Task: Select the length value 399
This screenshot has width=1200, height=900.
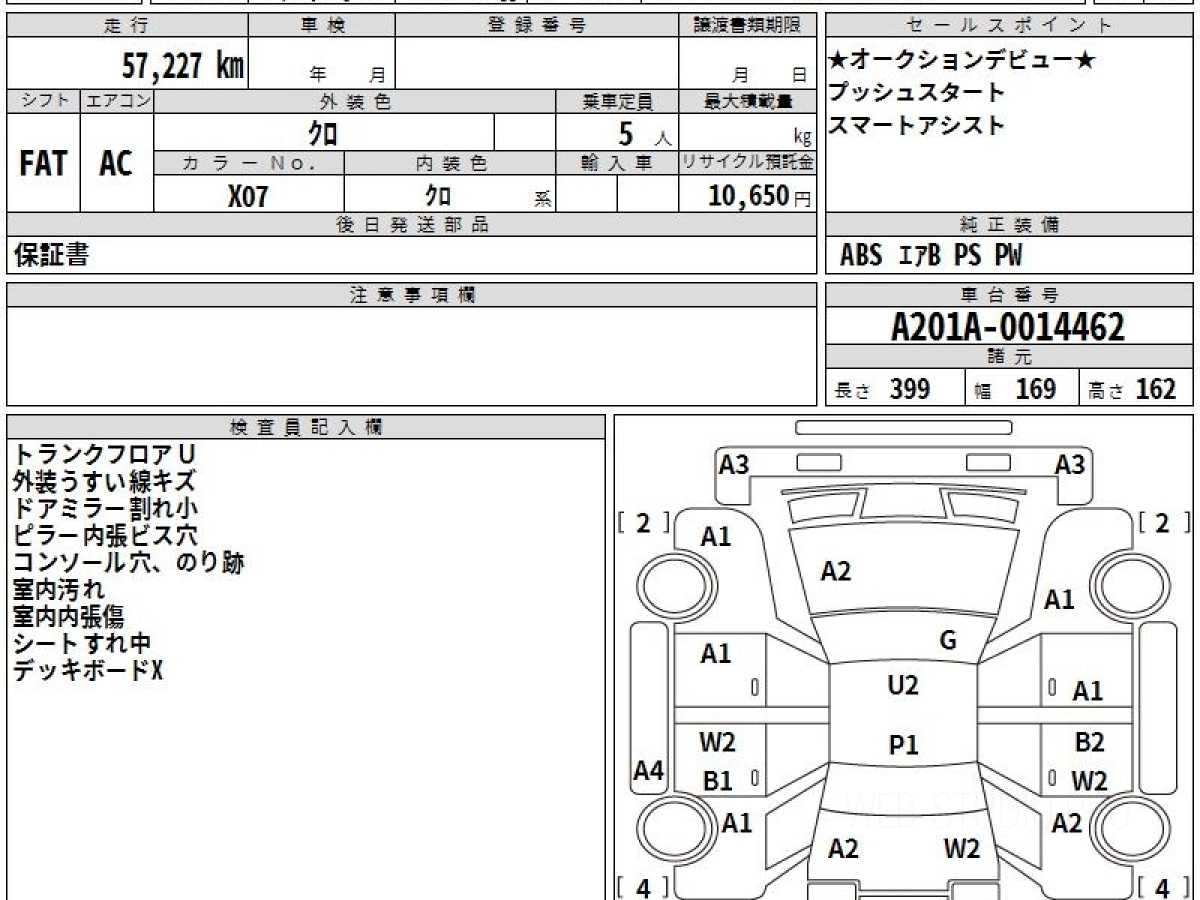Action: (x=910, y=389)
